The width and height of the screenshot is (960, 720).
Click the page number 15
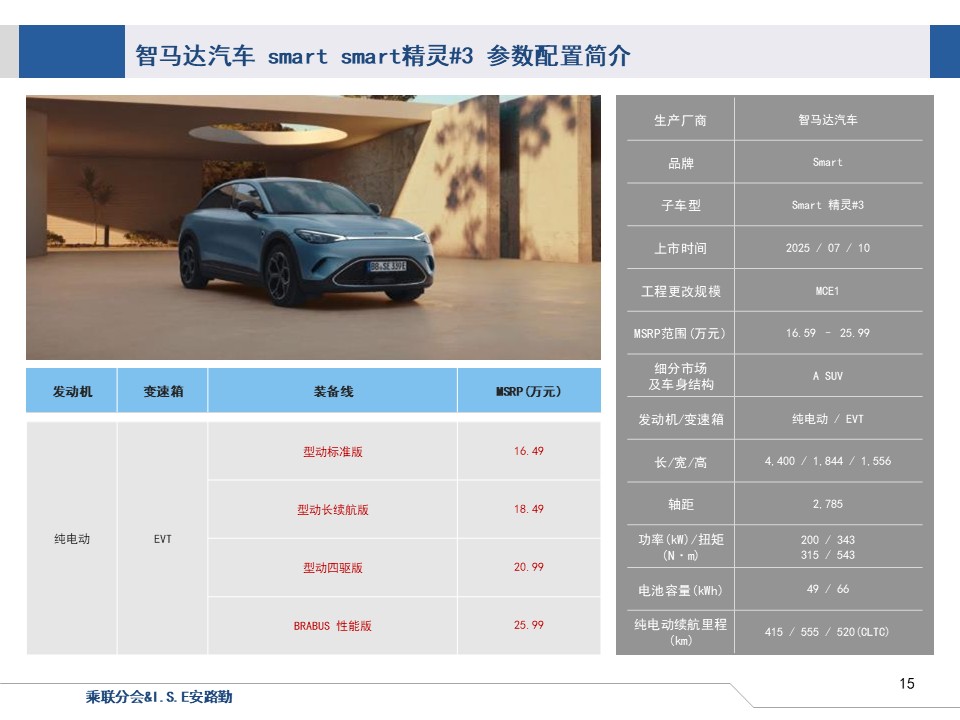907,683
